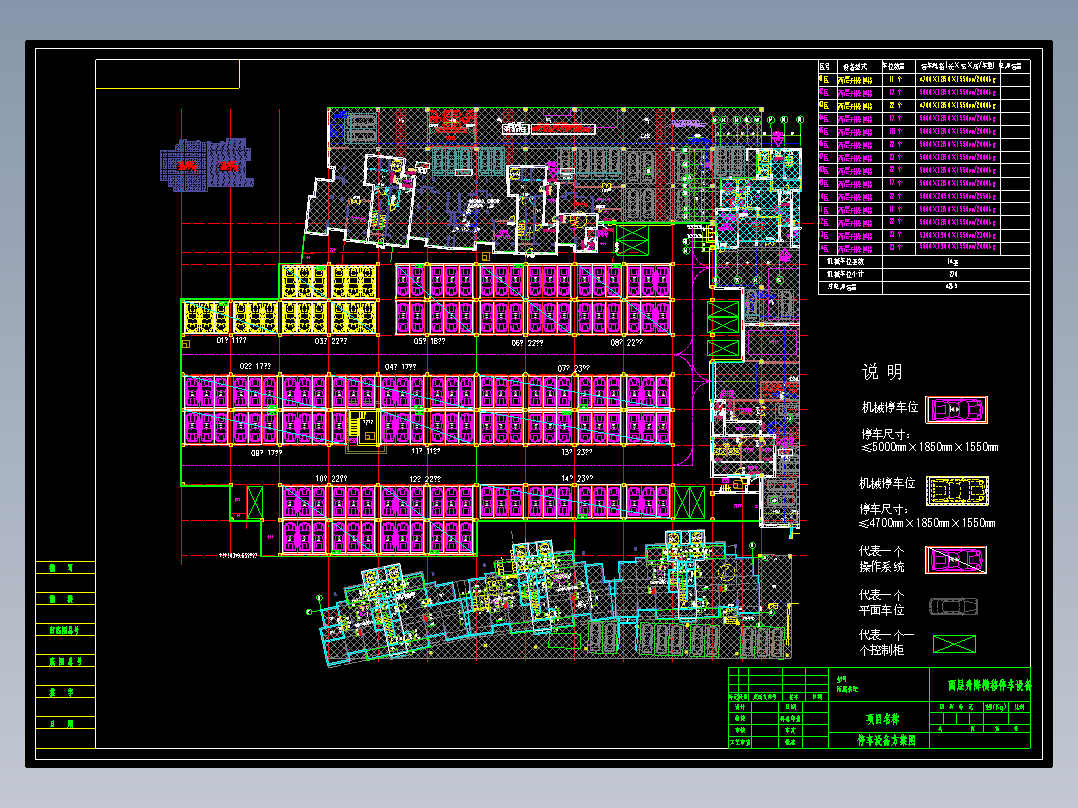The width and height of the screenshot is (1078, 808).
Task: Click the 说明 legend heading
Action: point(882,372)
